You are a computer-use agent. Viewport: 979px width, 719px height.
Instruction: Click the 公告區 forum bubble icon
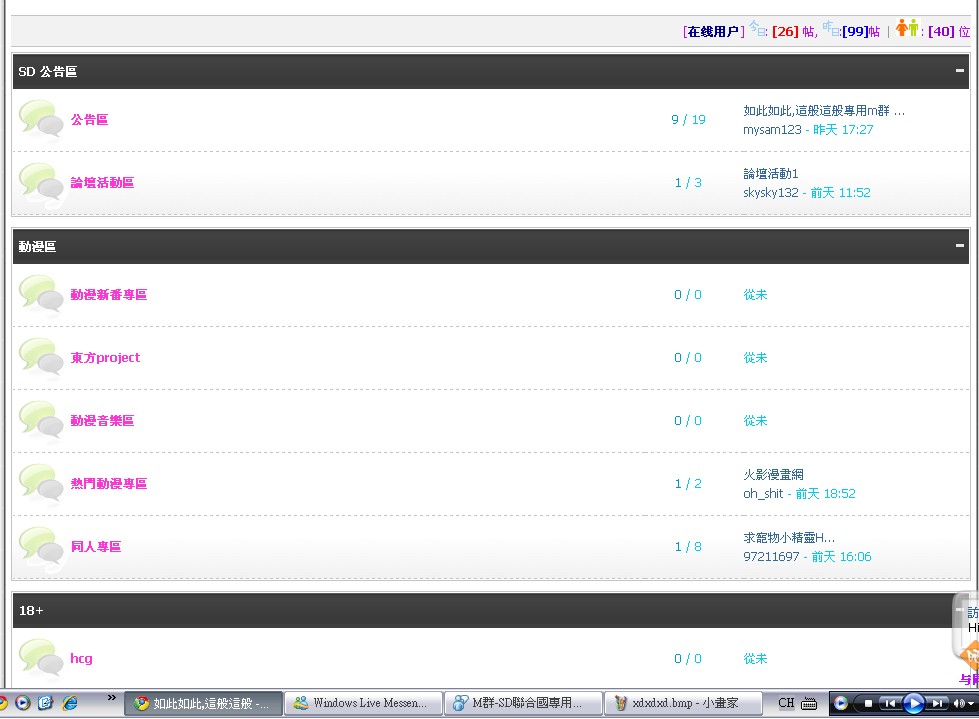(41, 120)
